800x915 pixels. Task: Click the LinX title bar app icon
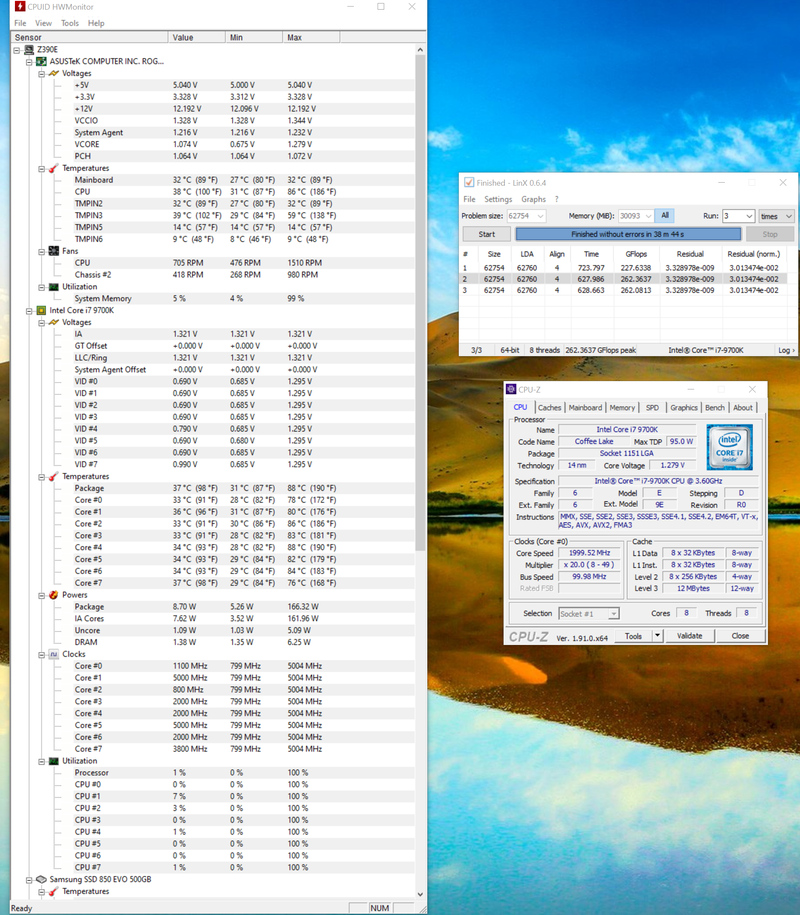coord(469,183)
